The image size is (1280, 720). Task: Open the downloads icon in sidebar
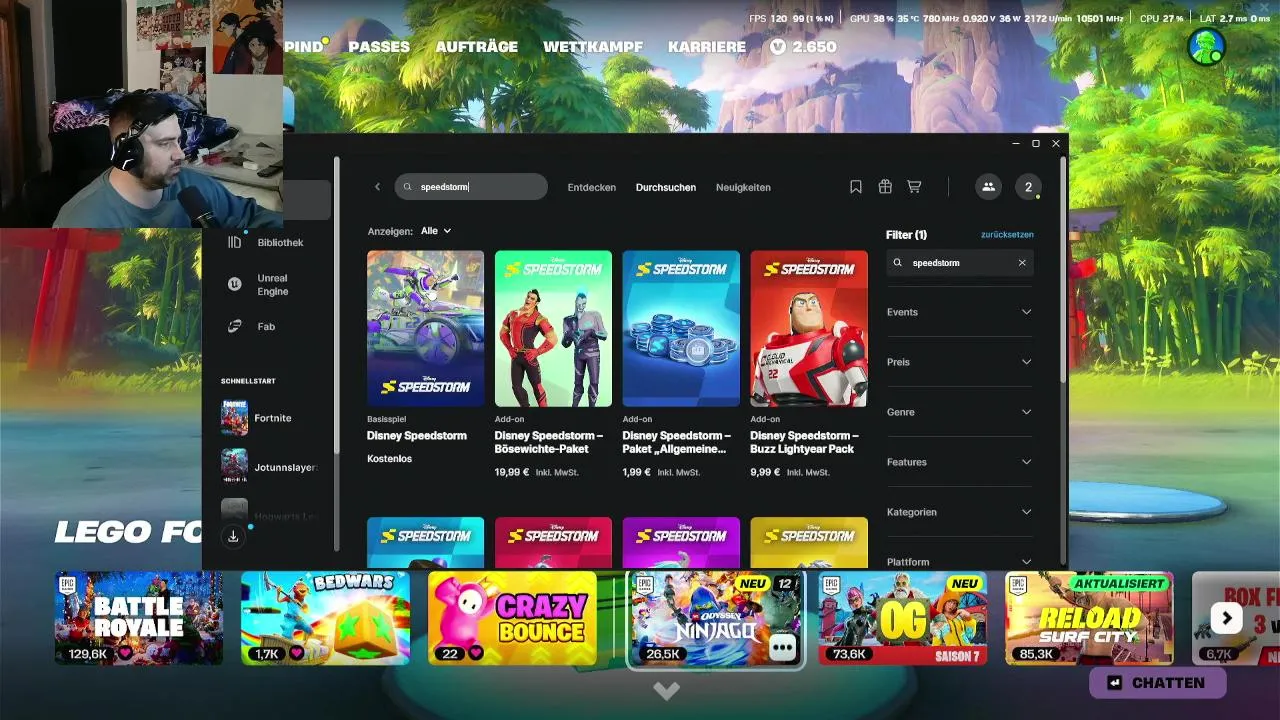click(233, 537)
